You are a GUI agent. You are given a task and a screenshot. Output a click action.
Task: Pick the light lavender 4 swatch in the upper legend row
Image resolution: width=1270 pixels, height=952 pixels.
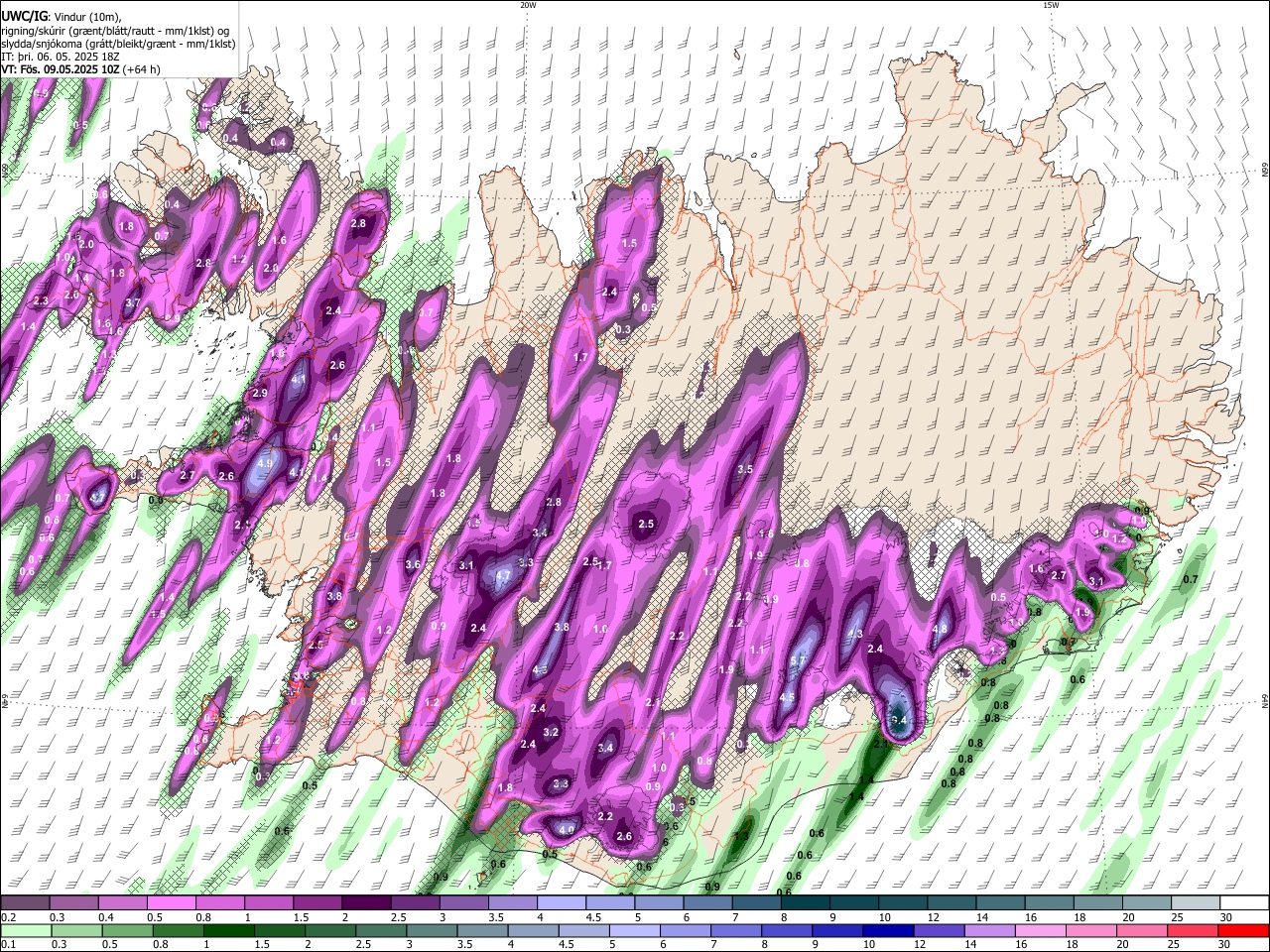click(562, 903)
